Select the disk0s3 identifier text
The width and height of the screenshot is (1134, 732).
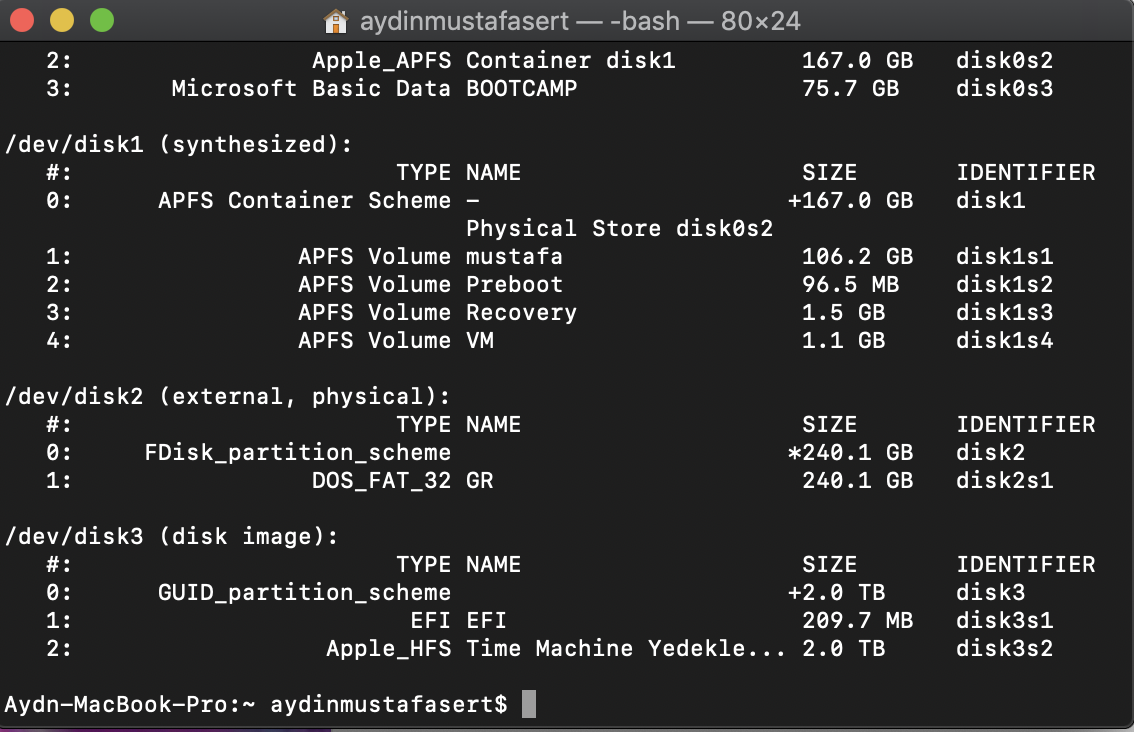1004,88
